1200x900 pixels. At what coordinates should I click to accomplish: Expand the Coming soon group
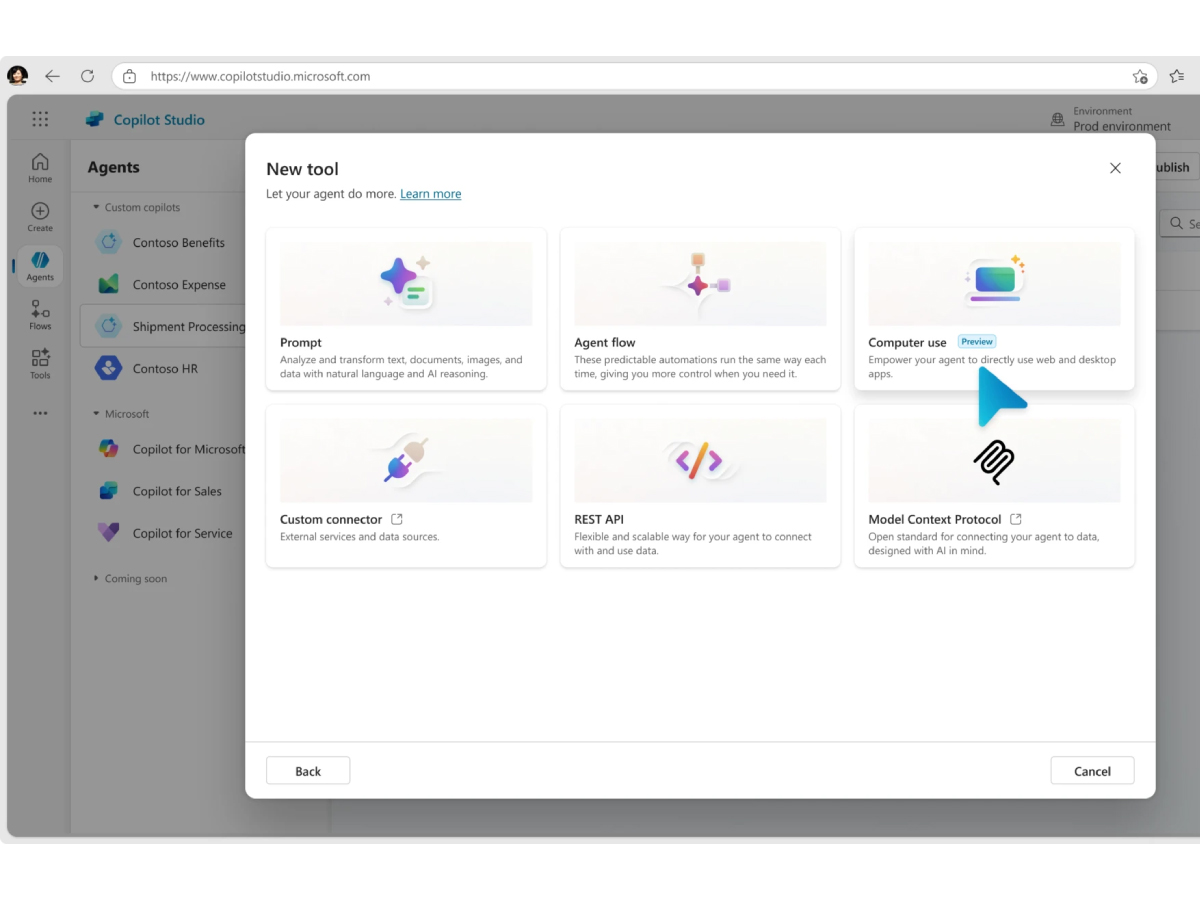tap(96, 578)
